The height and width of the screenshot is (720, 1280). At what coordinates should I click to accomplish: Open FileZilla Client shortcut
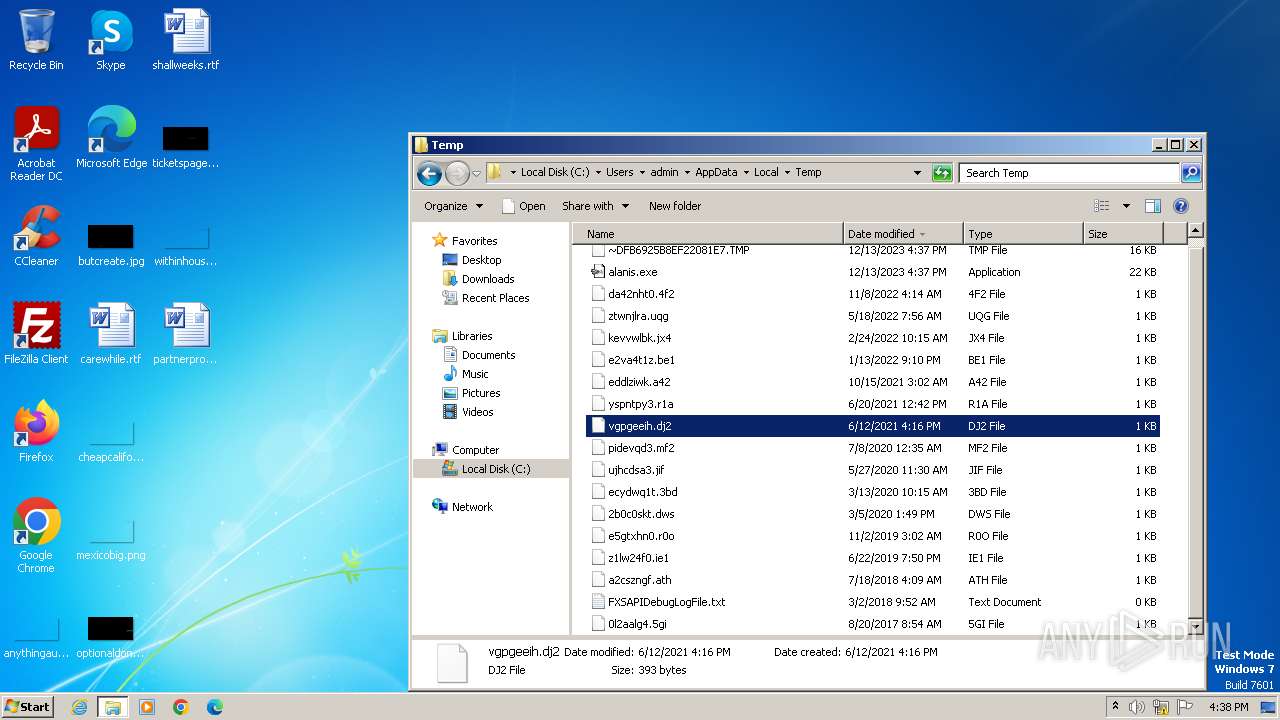pos(36,334)
